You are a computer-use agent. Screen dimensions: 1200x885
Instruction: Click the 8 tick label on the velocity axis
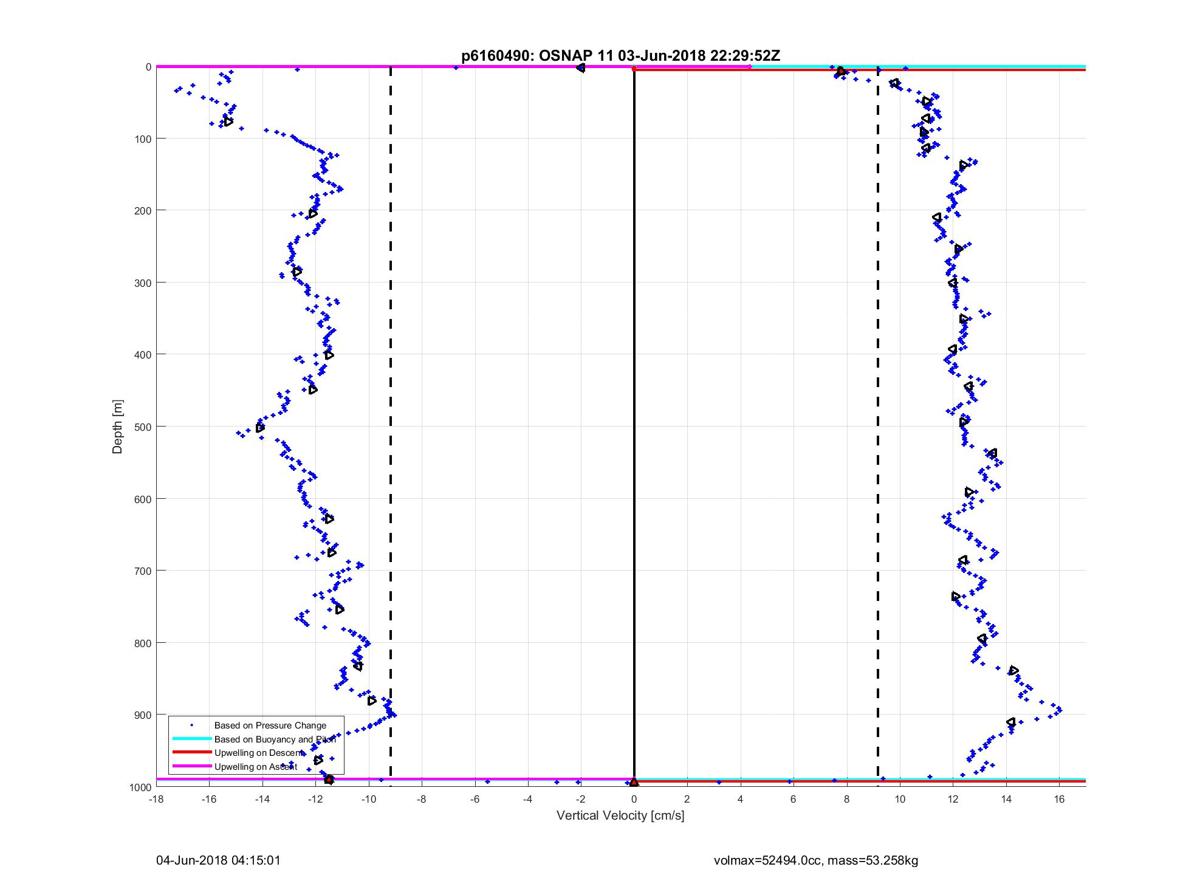click(x=847, y=799)
